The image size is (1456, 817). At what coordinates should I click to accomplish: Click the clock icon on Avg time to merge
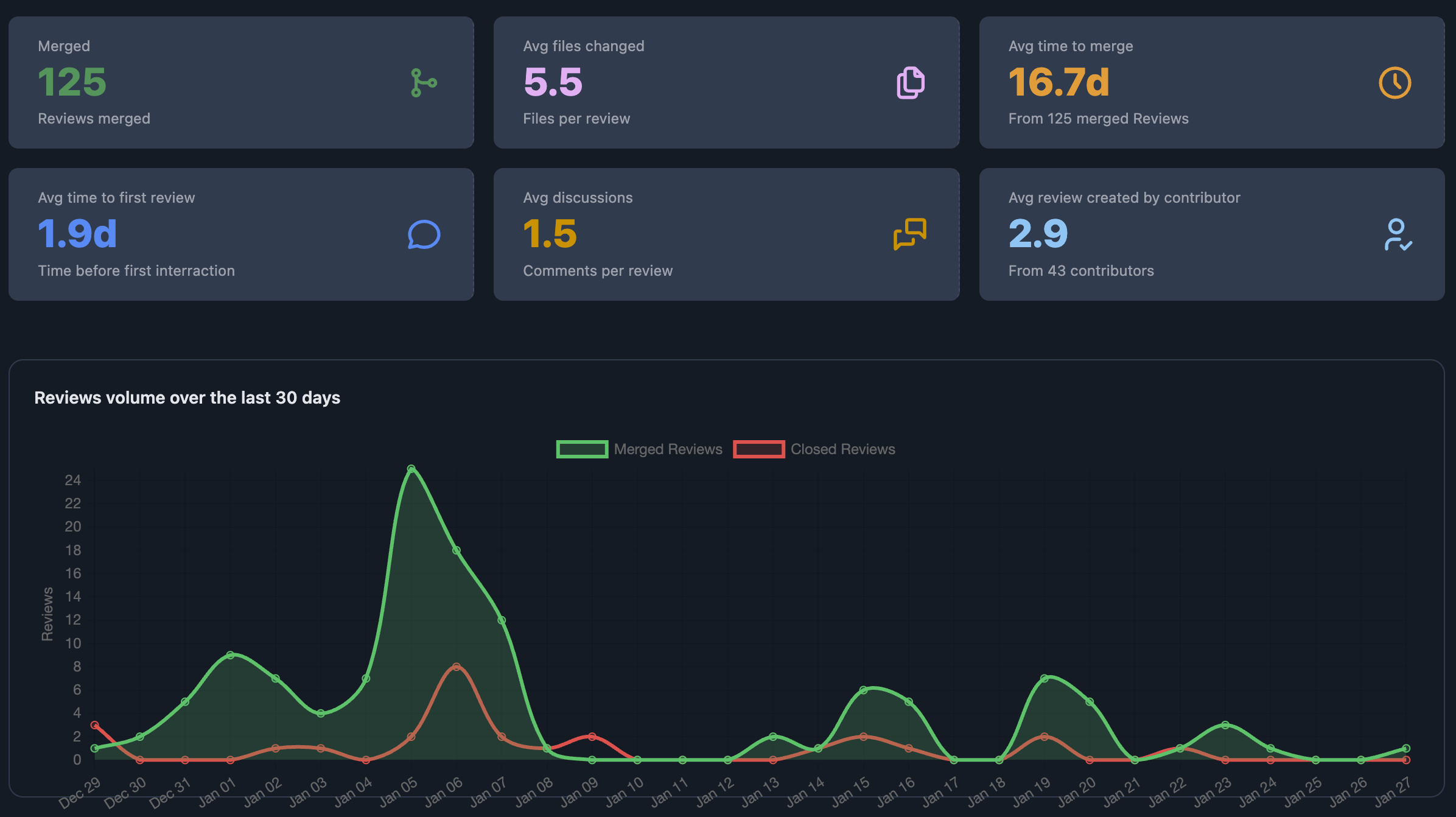[x=1395, y=83]
